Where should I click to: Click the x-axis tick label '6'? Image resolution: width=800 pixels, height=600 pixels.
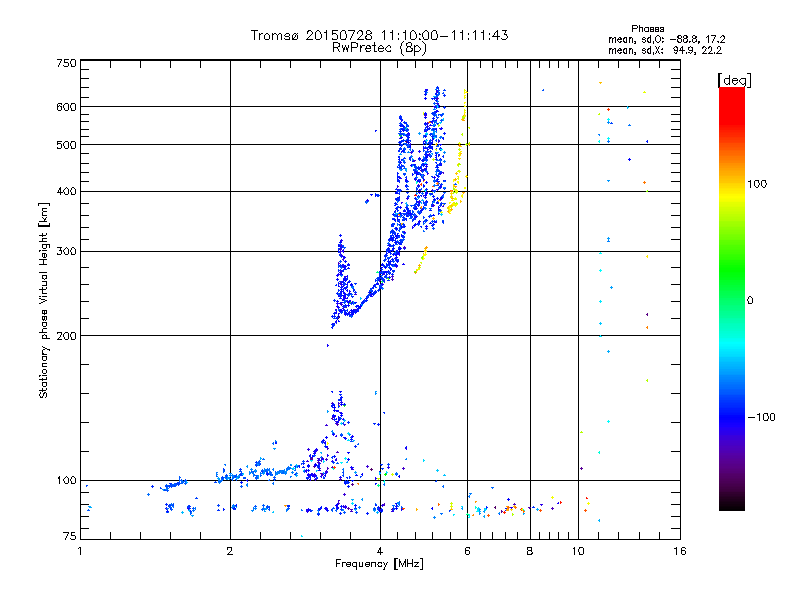[467, 551]
